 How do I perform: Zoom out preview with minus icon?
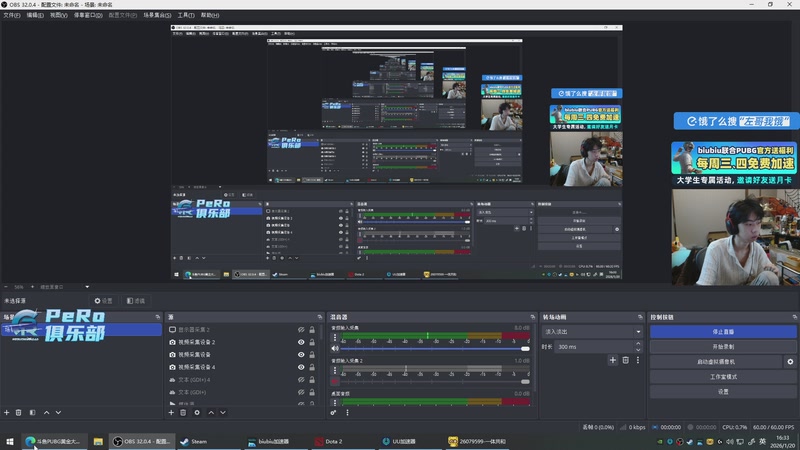coord(6,287)
